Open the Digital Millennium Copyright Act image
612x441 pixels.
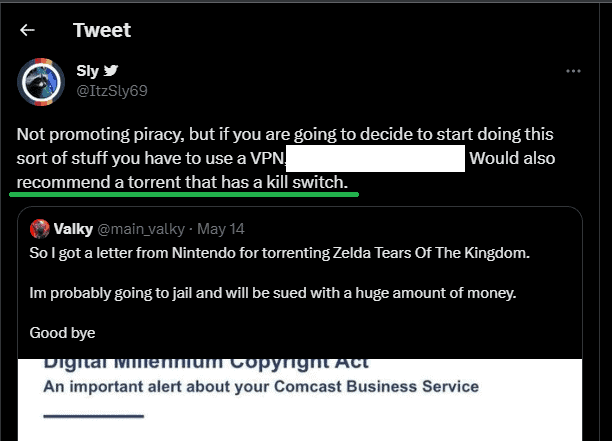pos(300,400)
